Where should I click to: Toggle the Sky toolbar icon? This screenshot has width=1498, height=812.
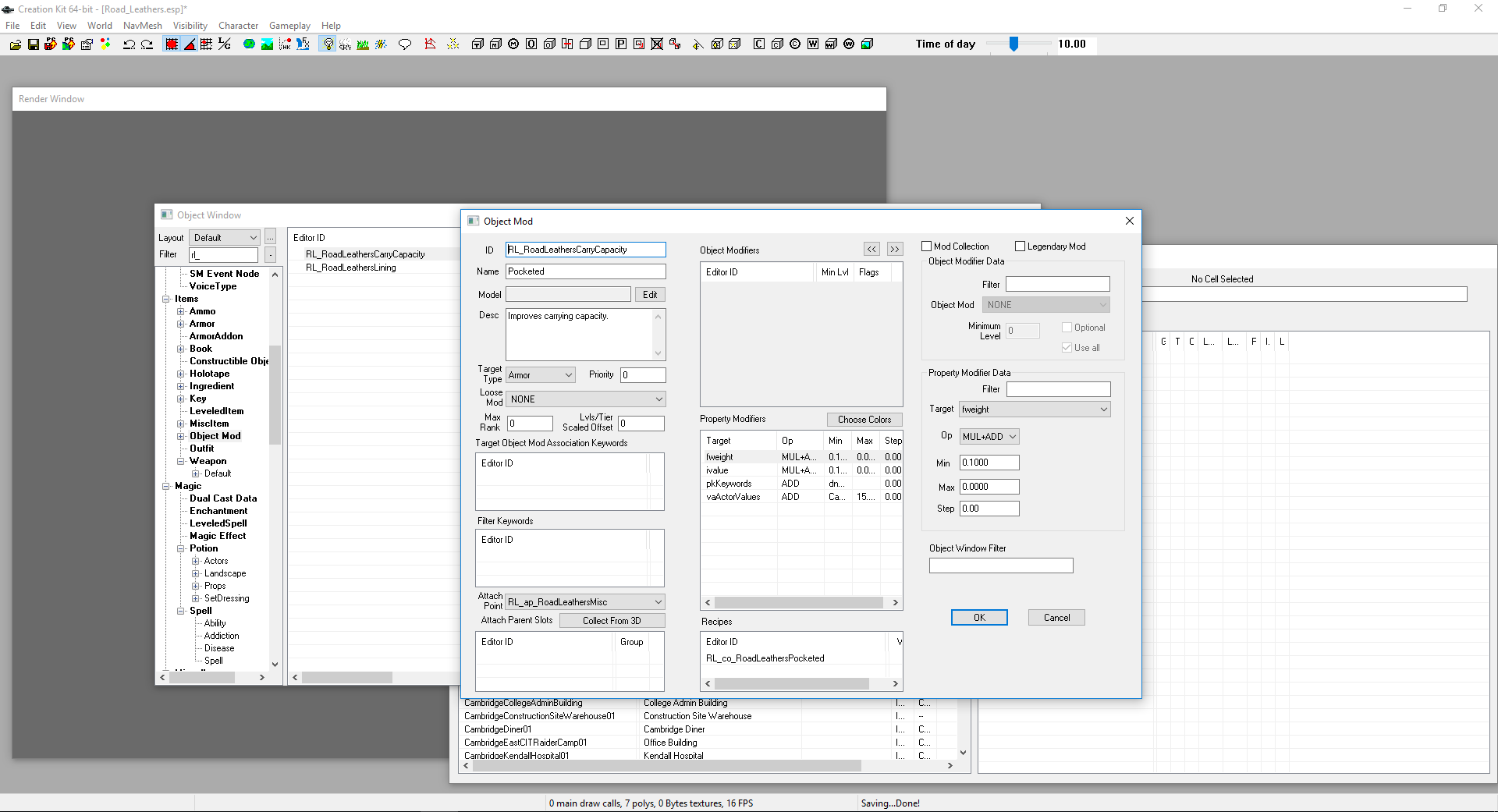point(345,44)
